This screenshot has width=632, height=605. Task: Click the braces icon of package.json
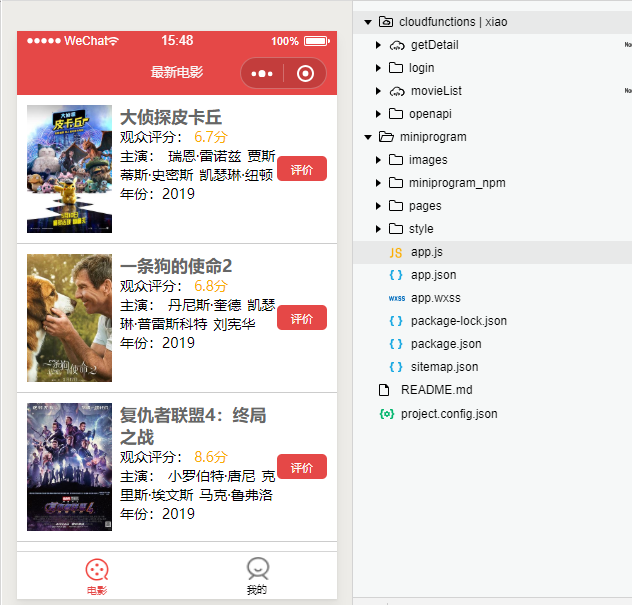[396, 344]
